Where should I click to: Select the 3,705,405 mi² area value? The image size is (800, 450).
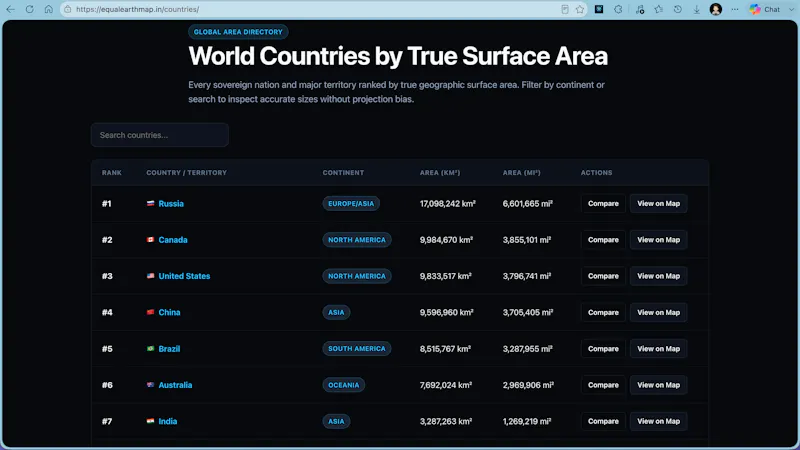tap(528, 312)
